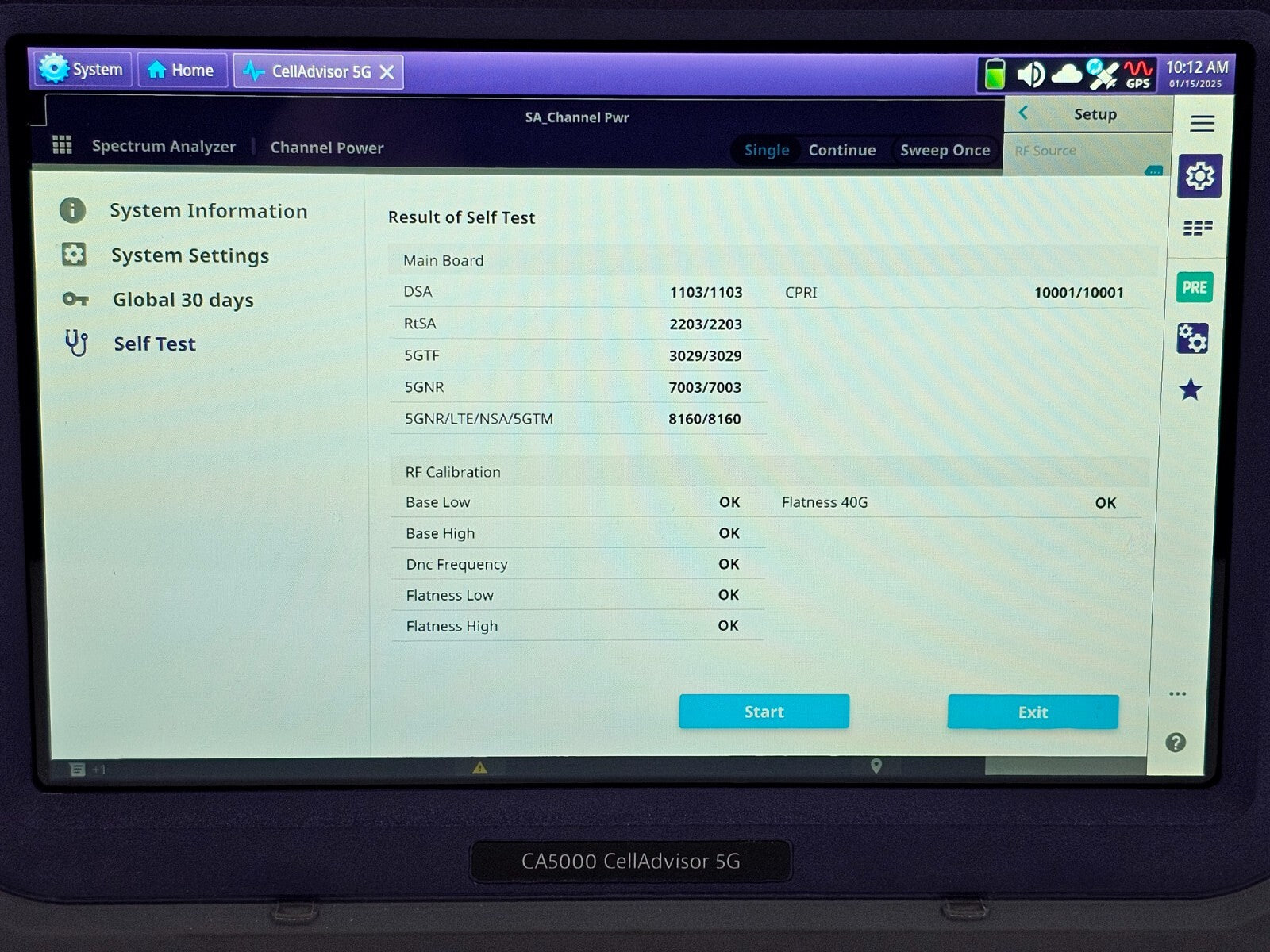Open Self Test section

click(154, 344)
